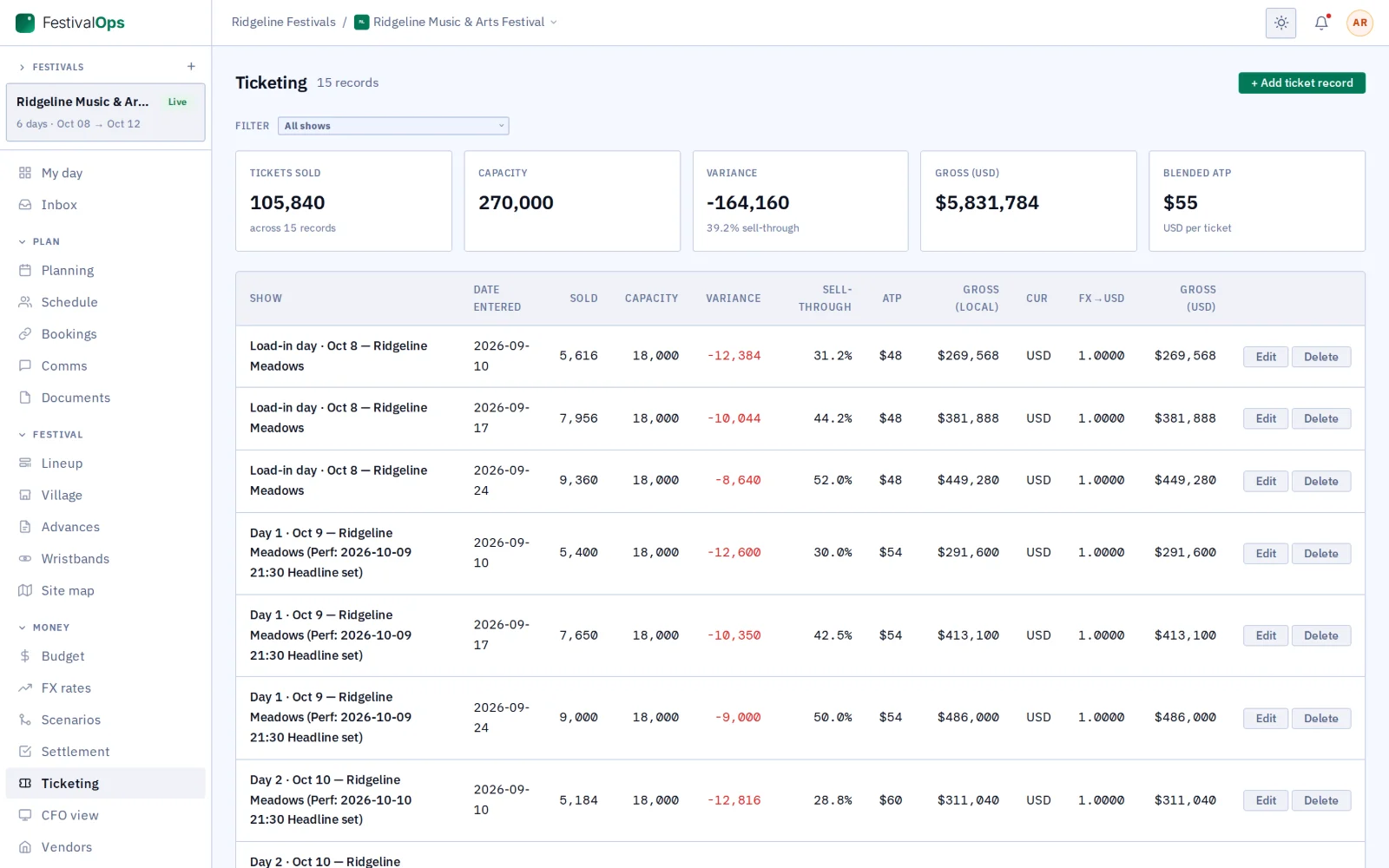The width and height of the screenshot is (1389, 868).
Task: Collapse the FESTIVALS sidebar section
Action: coord(51,67)
